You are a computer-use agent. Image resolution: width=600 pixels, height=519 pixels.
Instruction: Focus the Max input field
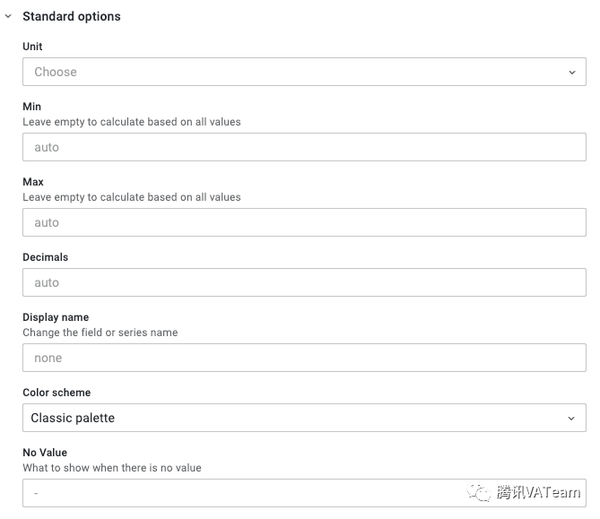coord(304,222)
